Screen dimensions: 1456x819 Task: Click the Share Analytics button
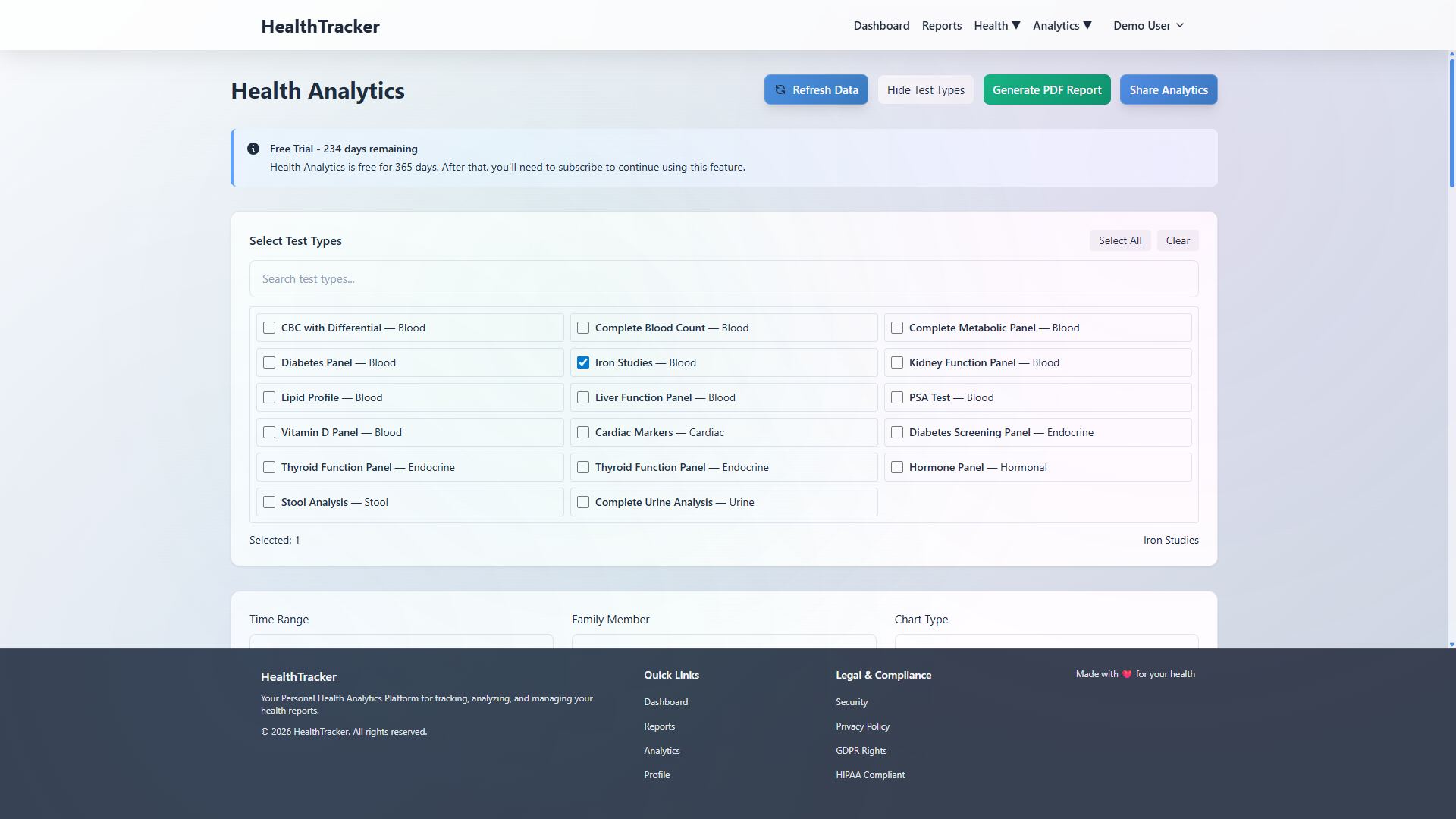pyautogui.click(x=1168, y=89)
